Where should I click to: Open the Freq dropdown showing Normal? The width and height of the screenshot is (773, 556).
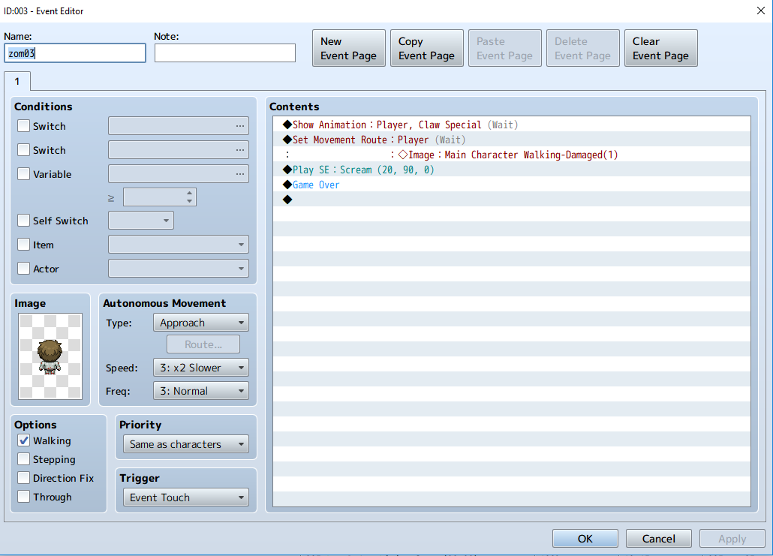click(x=201, y=391)
